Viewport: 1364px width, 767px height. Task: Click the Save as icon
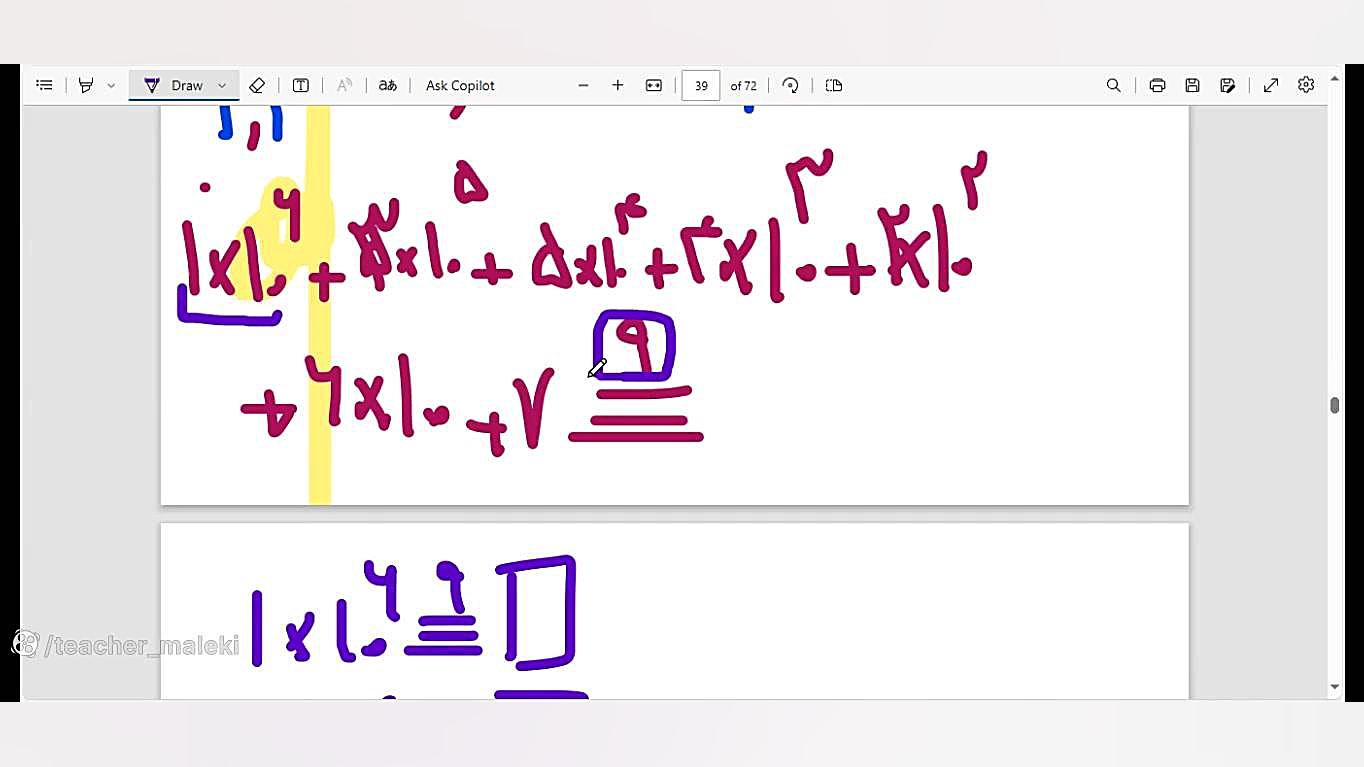[x=1228, y=85]
